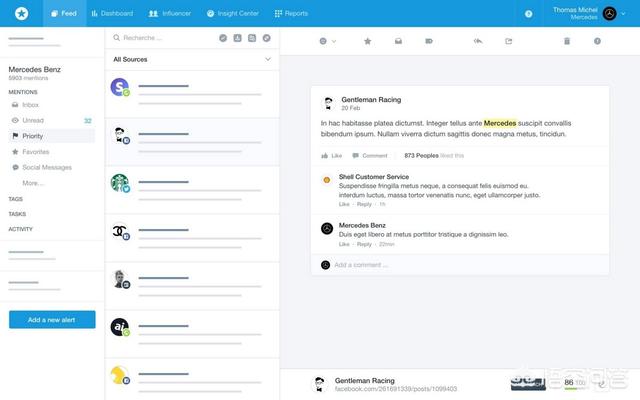Click the first round filter icon beside search

(x=223, y=38)
